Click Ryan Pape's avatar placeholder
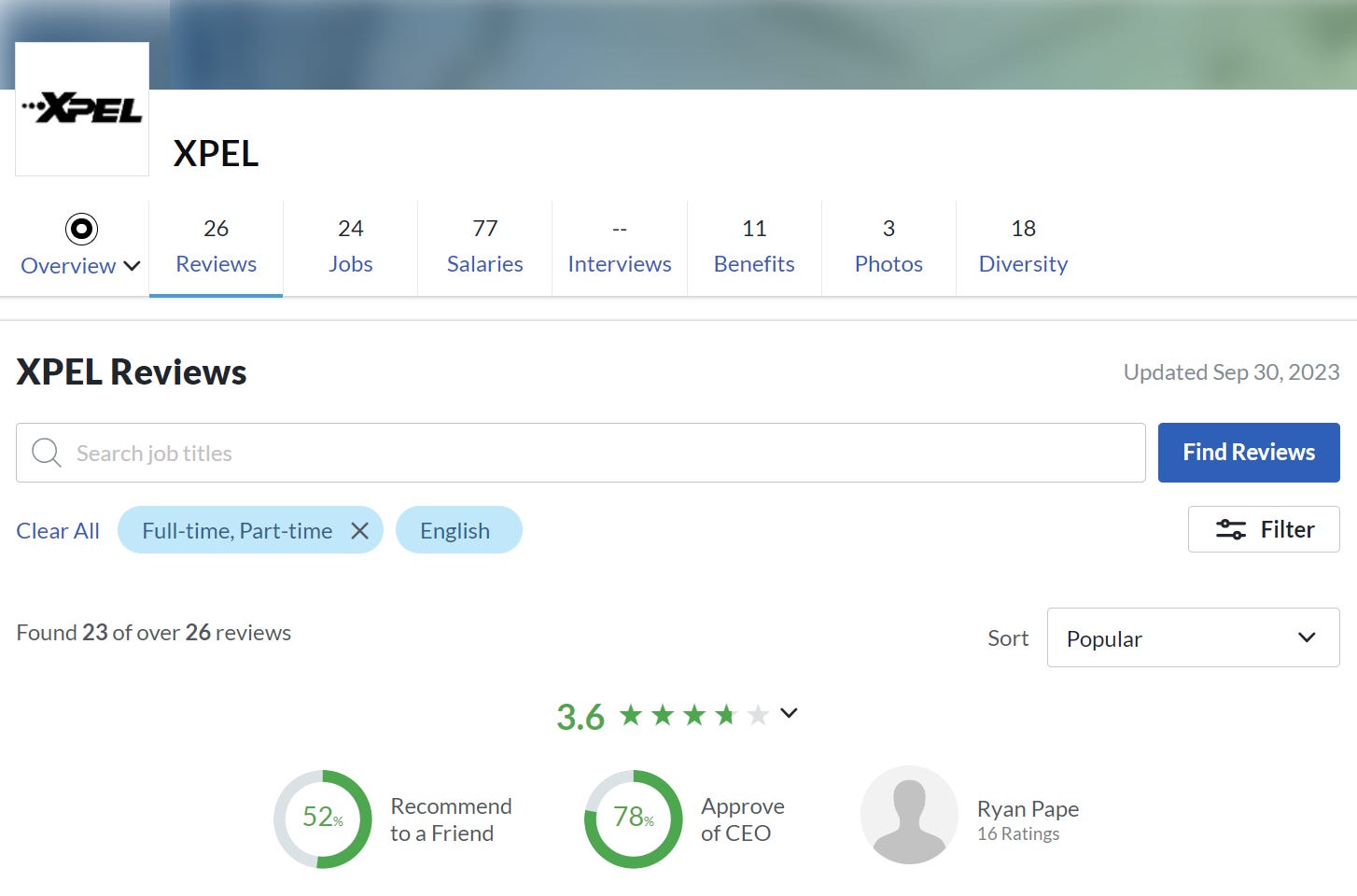This screenshot has height=896, width=1357. pos(909,815)
